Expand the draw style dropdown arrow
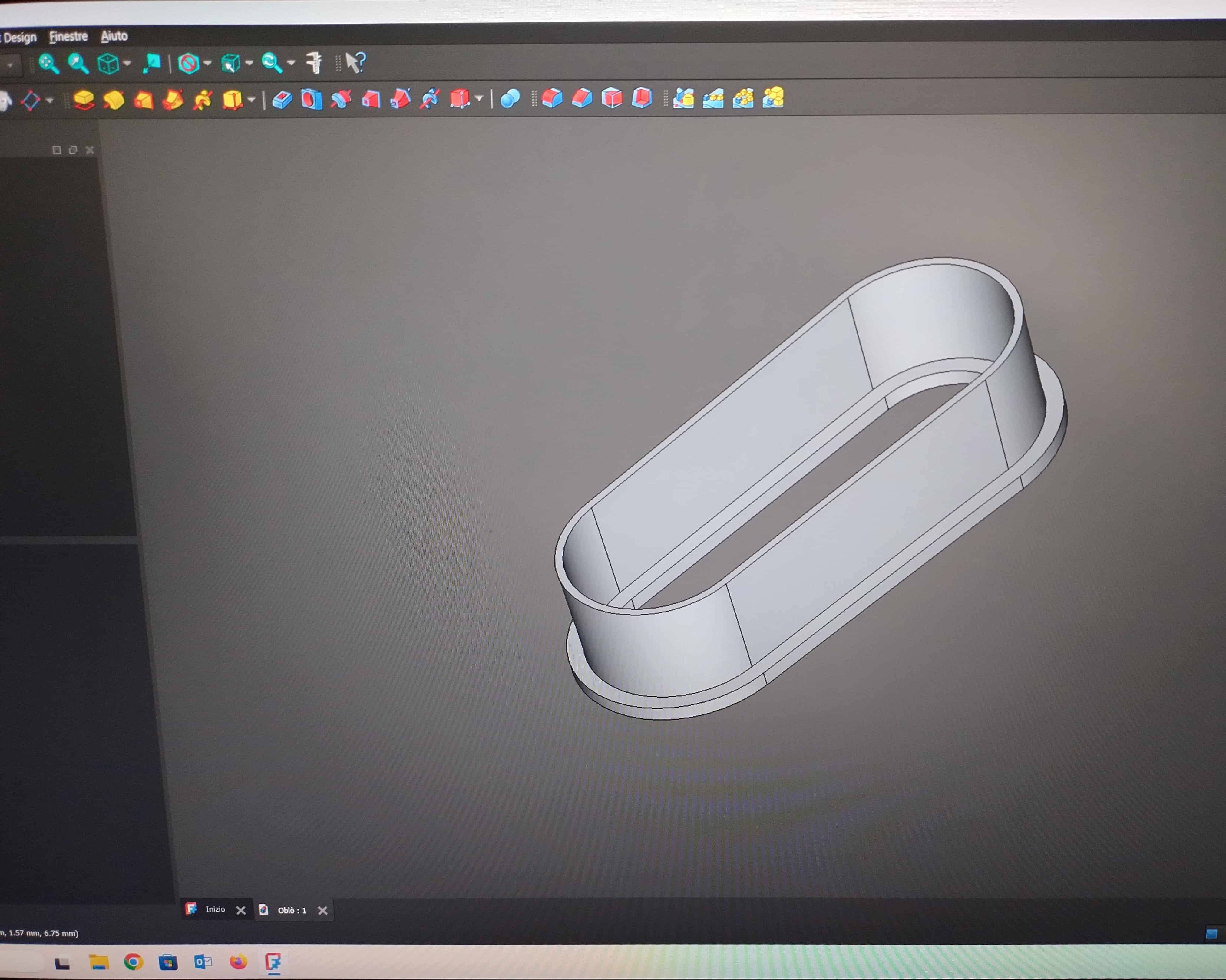Image resolution: width=1226 pixels, height=980 pixels. click(207, 63)
